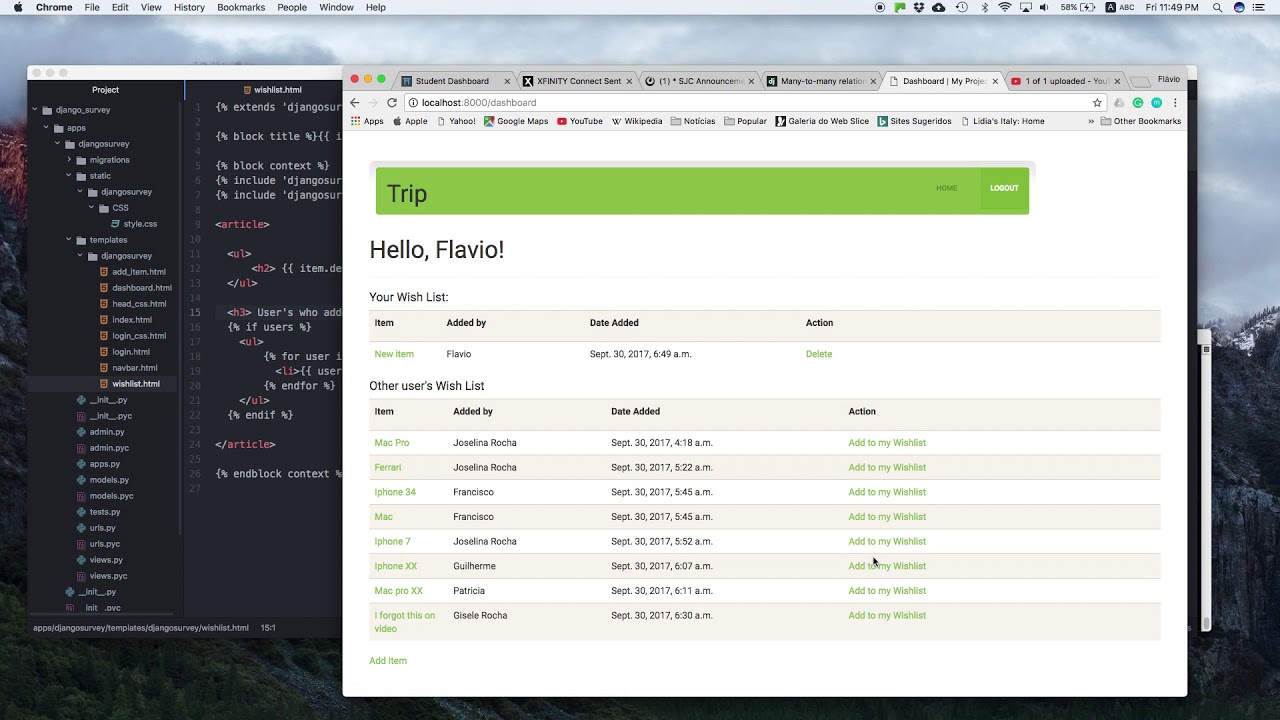Image resolution: width=1280 pixels, height=720 pixels.
Task: Expand the migrations folder
Action: coord(69,160)
